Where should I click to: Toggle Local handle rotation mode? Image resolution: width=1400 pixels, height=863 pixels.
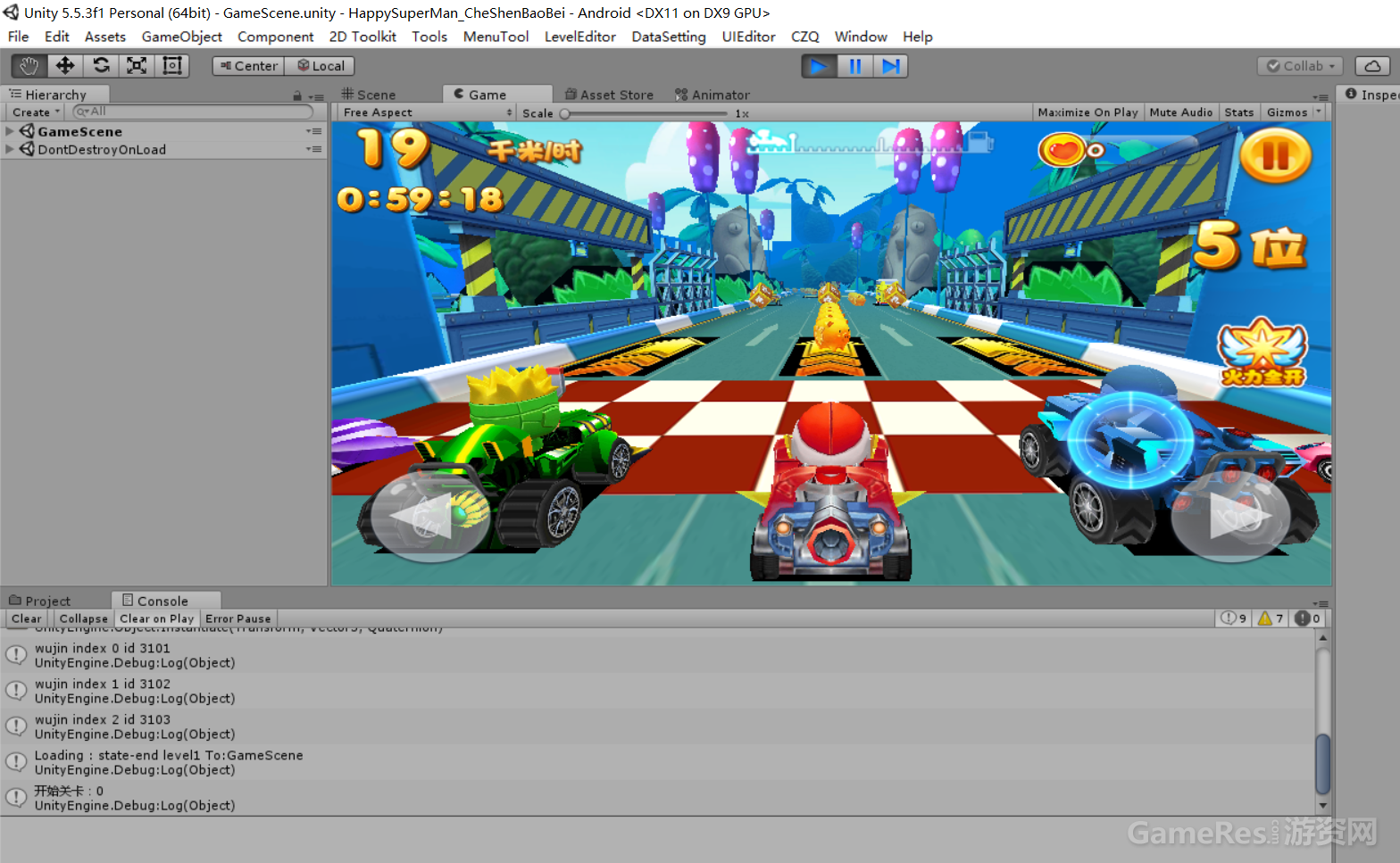pyautogui.click(x=320, y=66)
